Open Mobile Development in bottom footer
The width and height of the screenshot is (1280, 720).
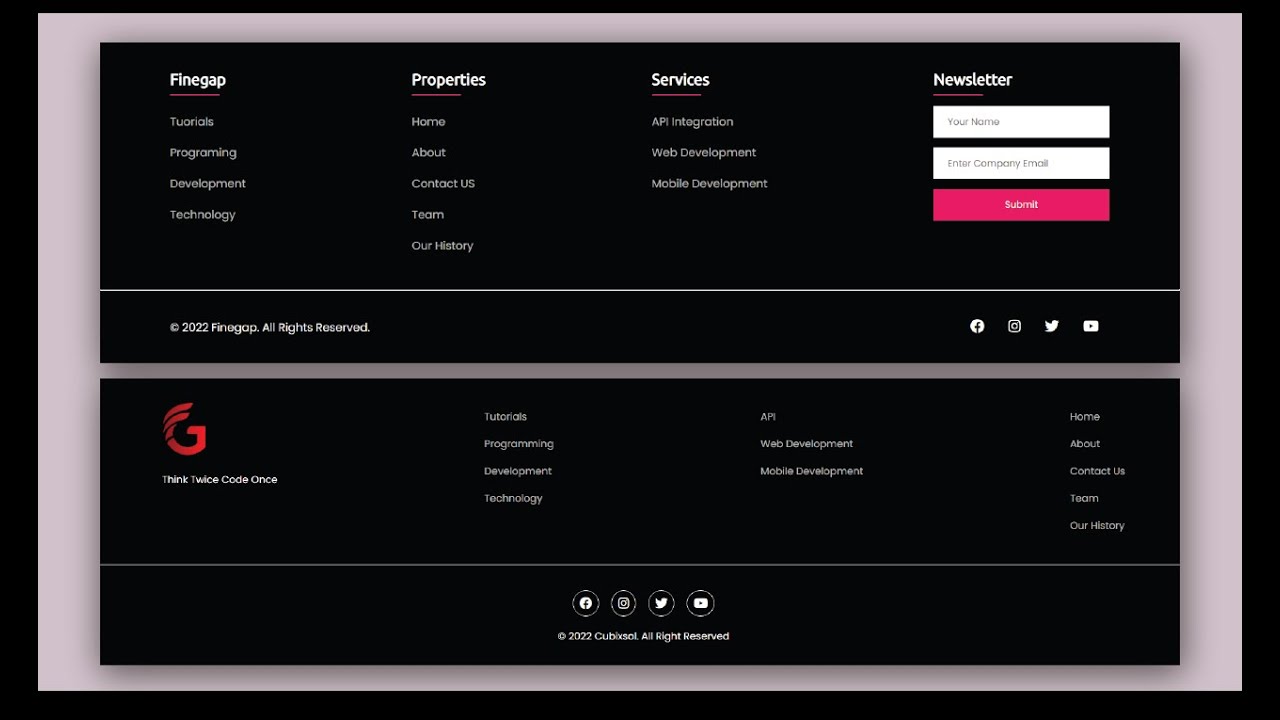[812, 471]
